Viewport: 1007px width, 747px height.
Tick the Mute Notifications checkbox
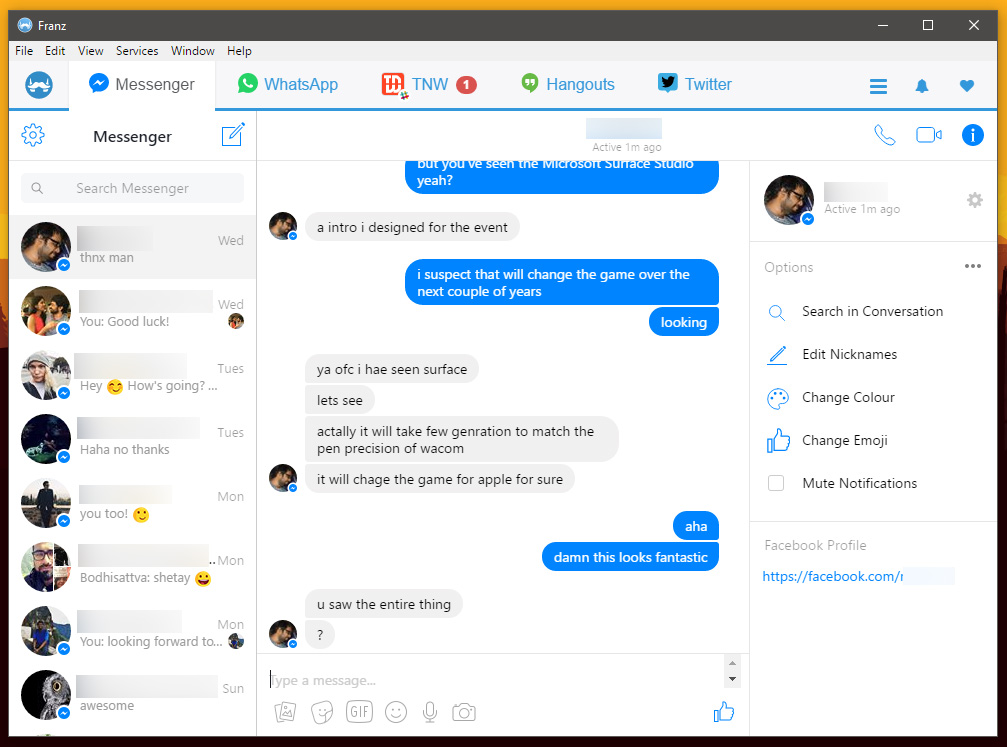pyautogui.click(x=776, y=483)
